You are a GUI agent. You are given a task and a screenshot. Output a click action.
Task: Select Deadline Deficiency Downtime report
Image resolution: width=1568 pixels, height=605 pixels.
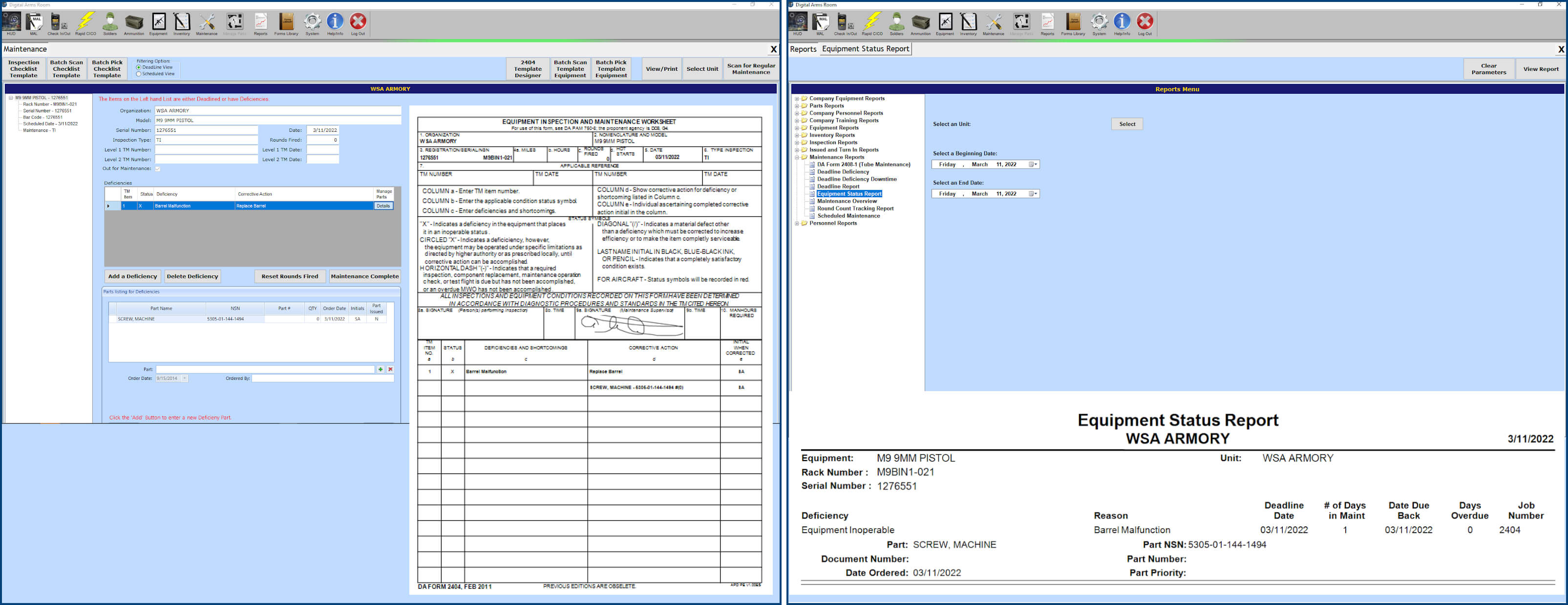pos(856,180)
